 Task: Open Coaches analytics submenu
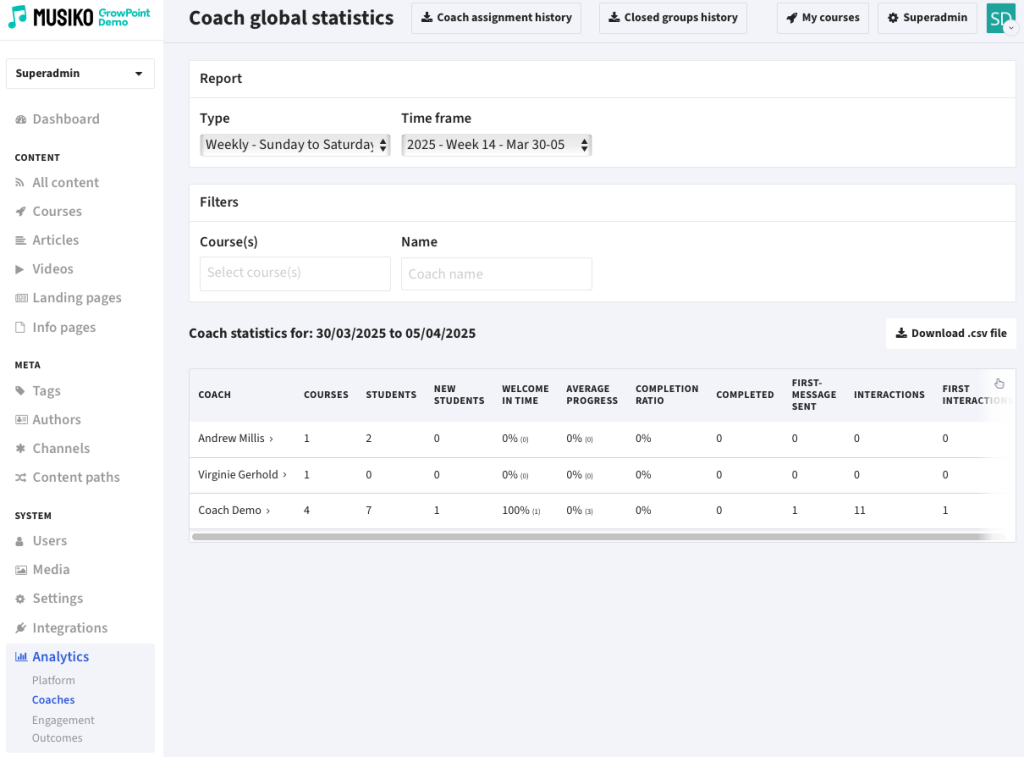[54, 700]
